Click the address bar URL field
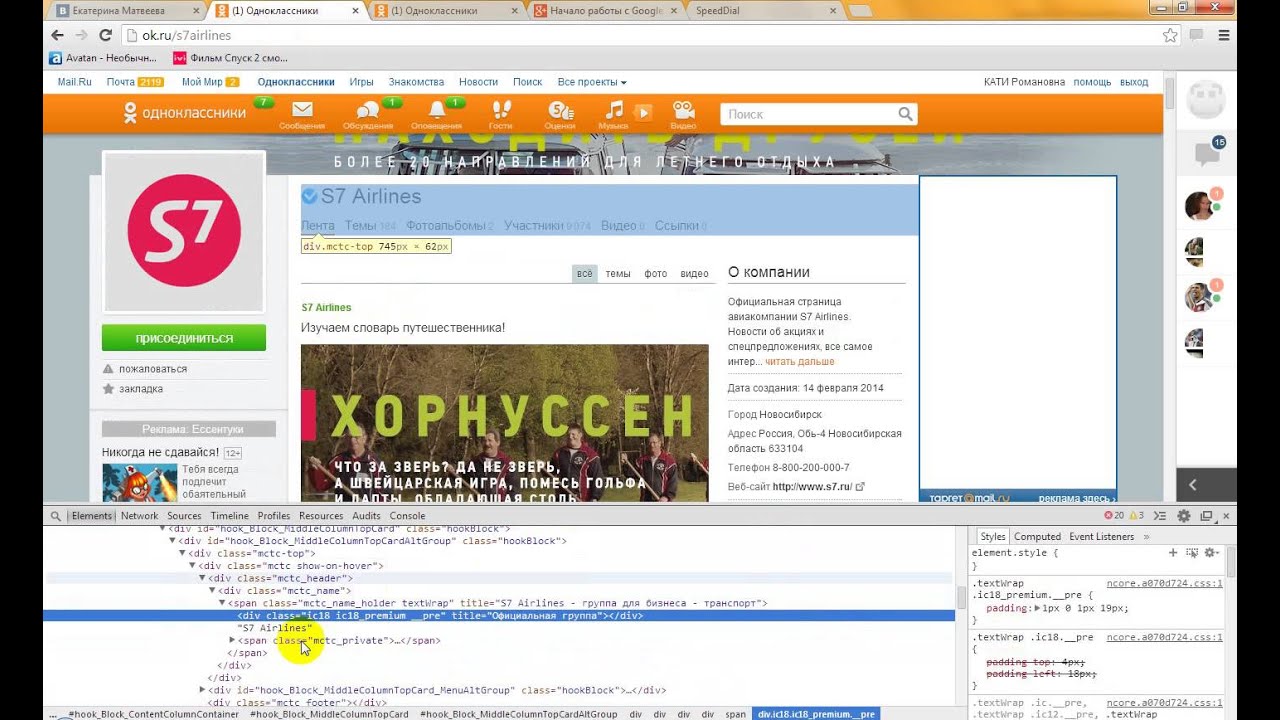This screenshot has height=720, width=1280. point(640,35)
